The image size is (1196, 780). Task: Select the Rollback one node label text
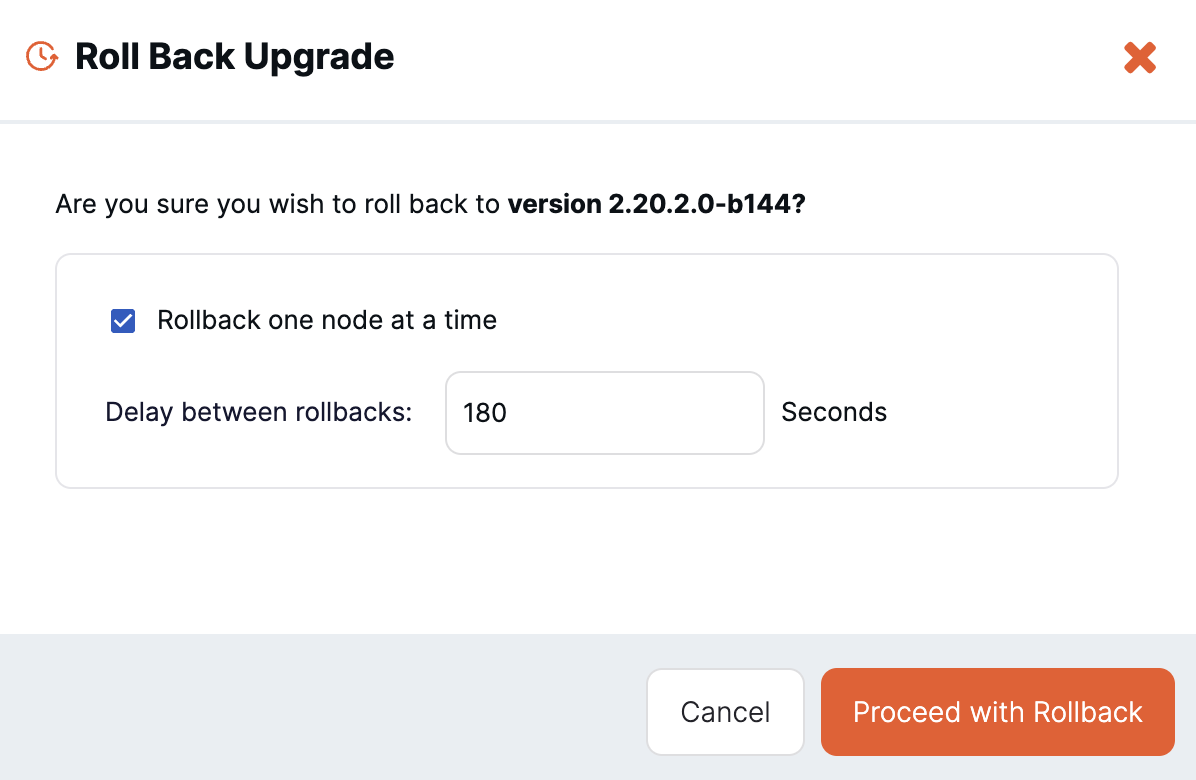[x=326, y=320]
